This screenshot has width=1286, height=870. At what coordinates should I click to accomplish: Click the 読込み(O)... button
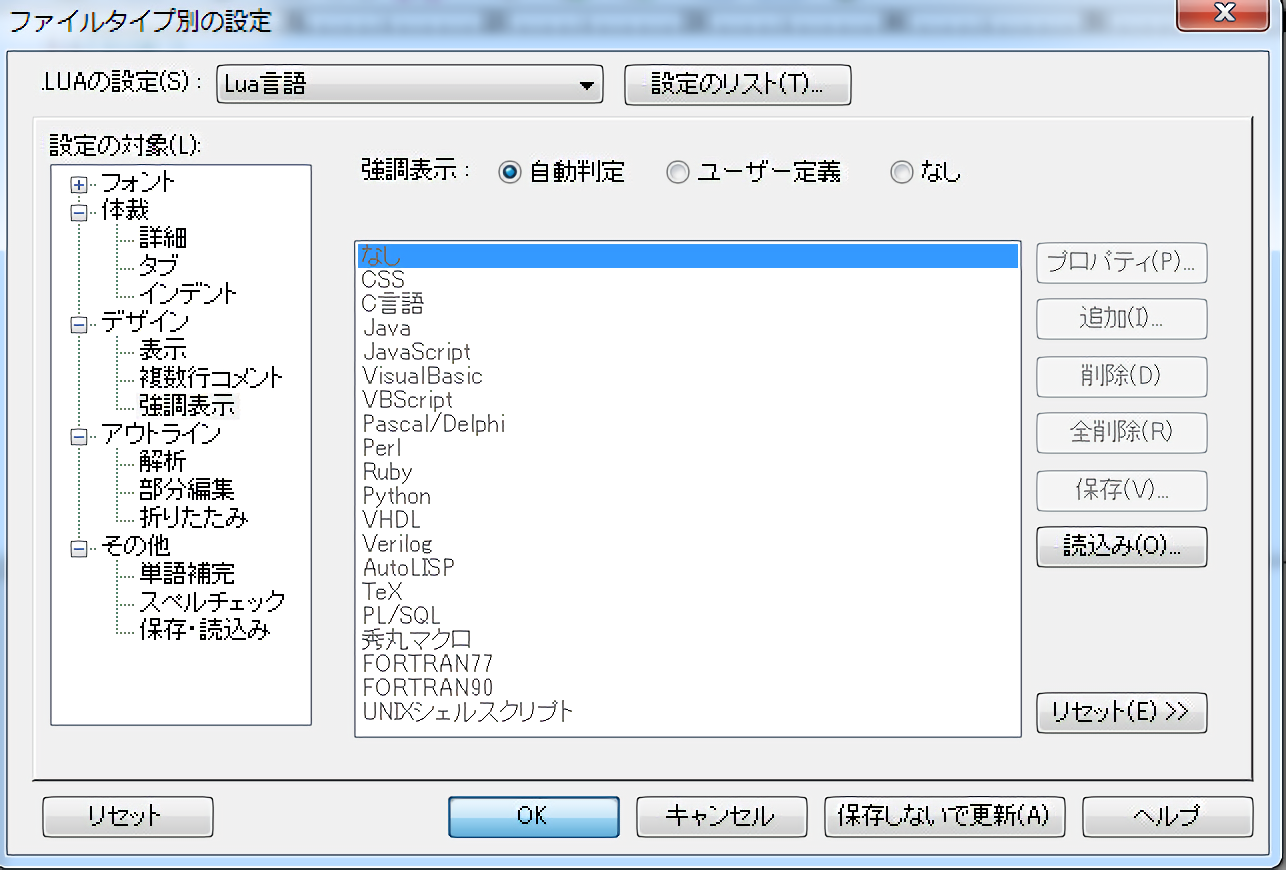tap(1121, 547)
